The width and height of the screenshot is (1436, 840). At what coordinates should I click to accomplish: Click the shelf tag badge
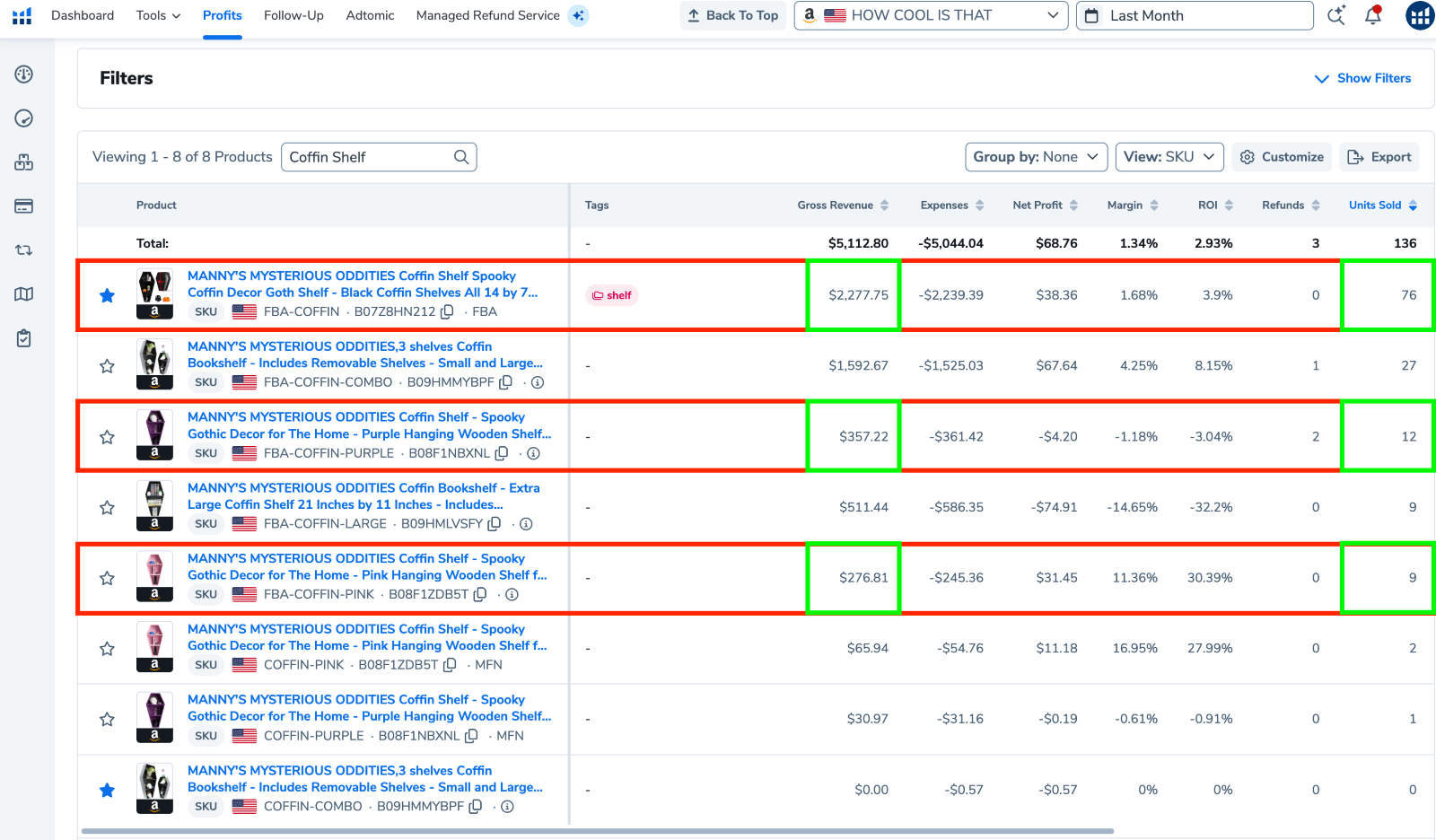pyautogui.click(x=611, y=295)
